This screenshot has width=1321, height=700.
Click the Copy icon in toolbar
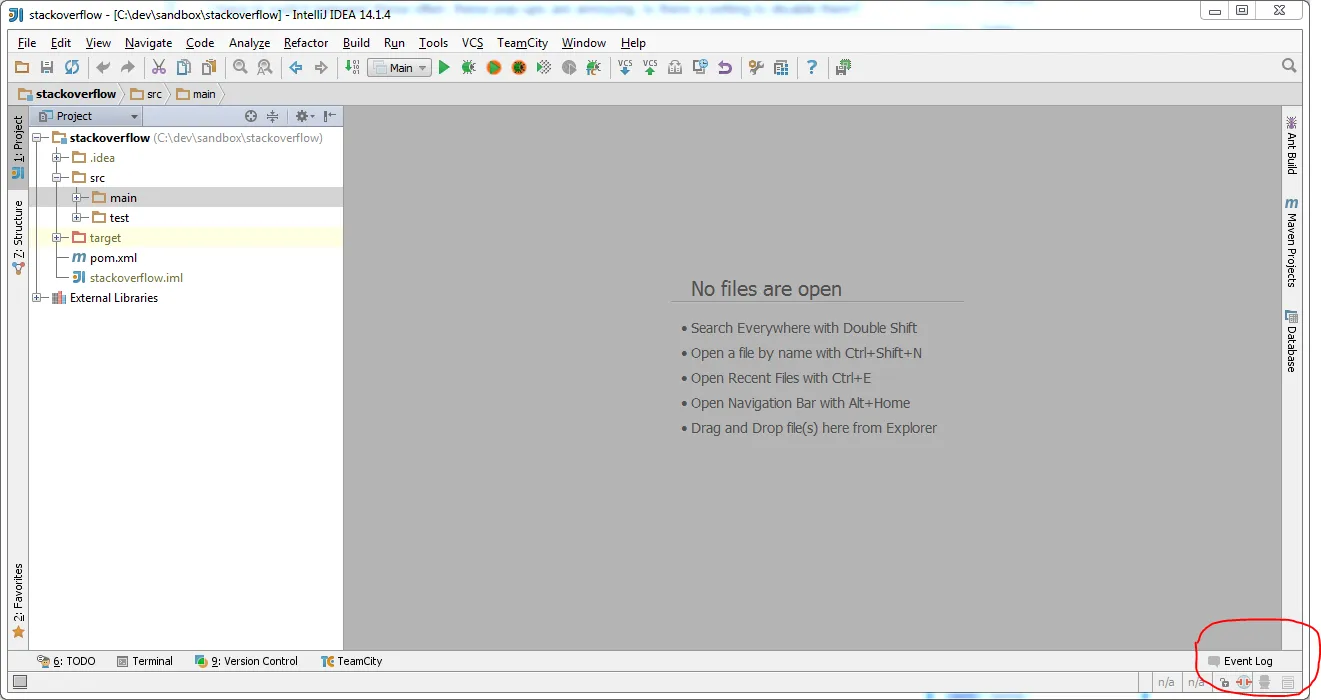[x=183, y=67]
